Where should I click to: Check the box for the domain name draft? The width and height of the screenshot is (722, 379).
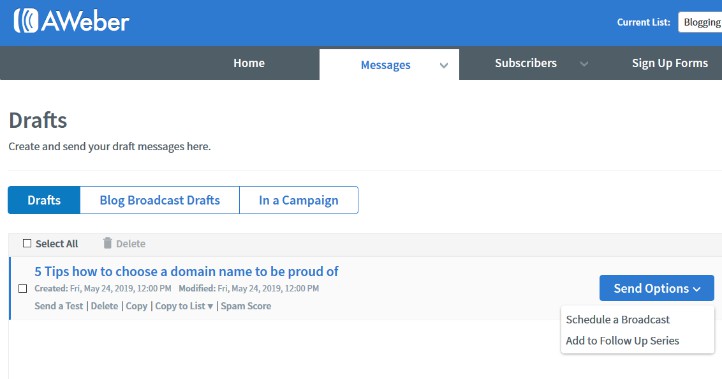pos(23,288)
